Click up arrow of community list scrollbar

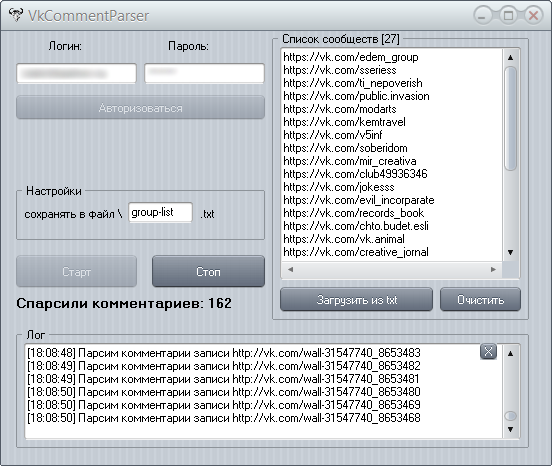[x=510, y=57]
